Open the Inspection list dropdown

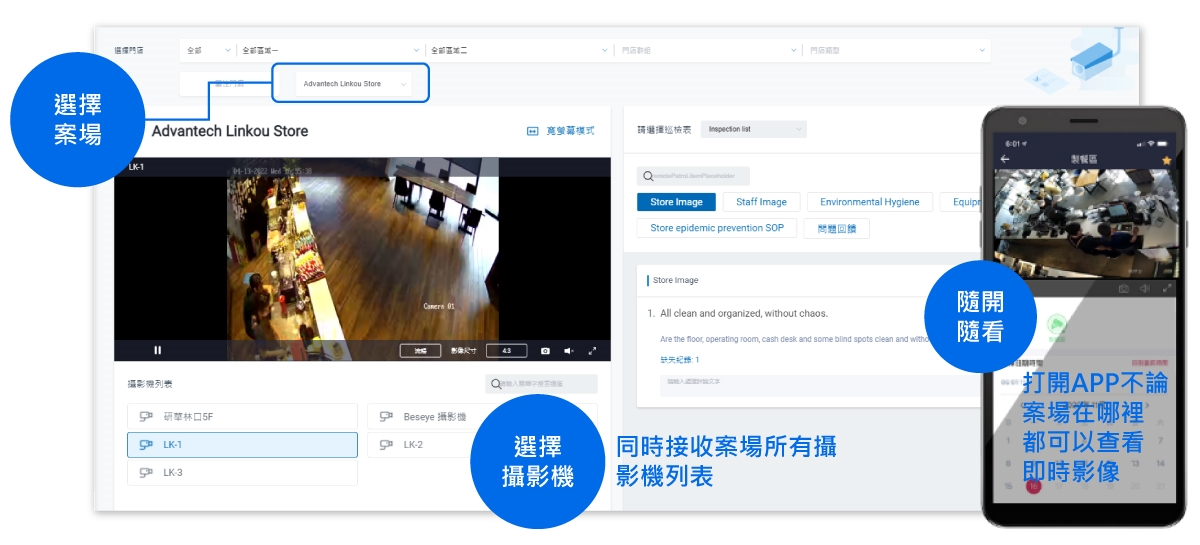point(753,129)
